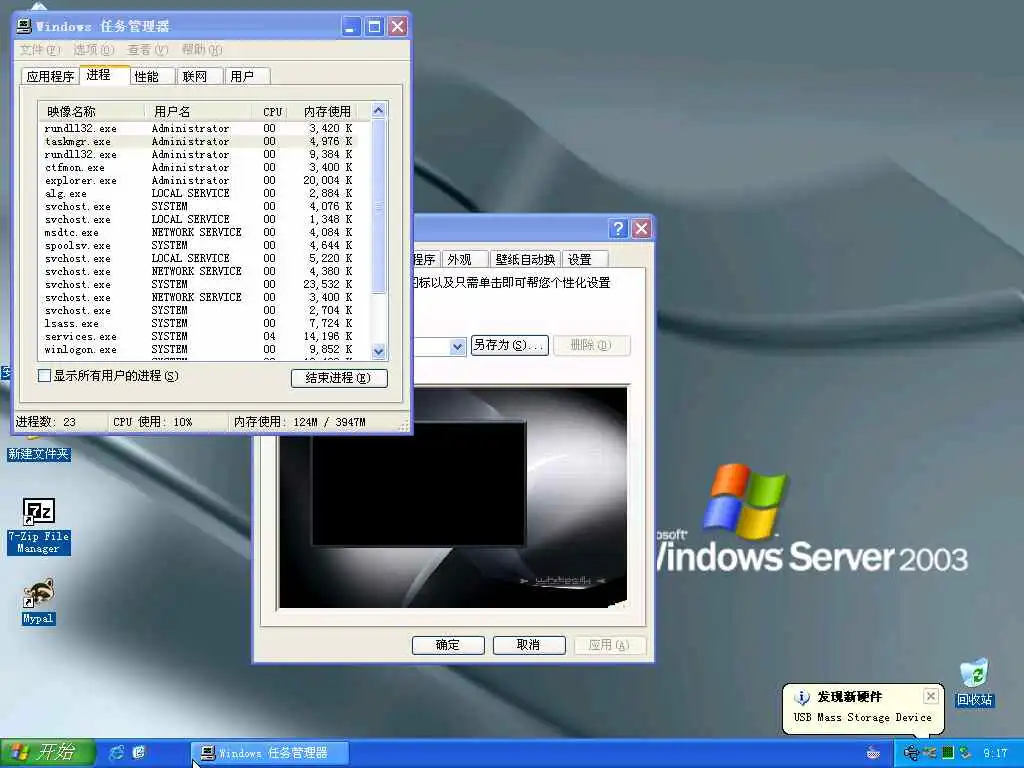Viewport: 1024px width, 768px height.
Task: Click the keyboard language bar icon in taskbar
Action: [873, 753]
